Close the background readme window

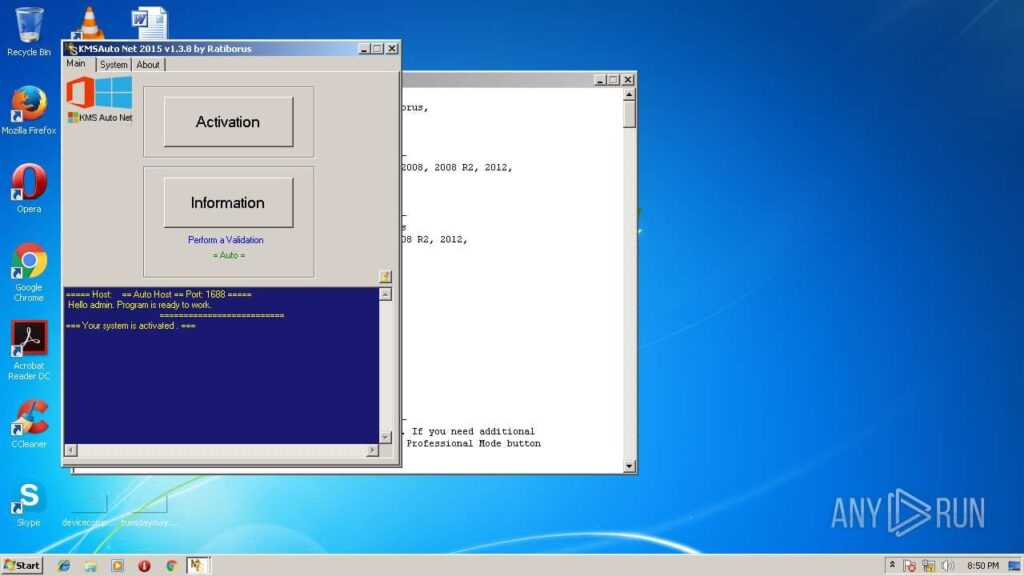coord(628,80)
